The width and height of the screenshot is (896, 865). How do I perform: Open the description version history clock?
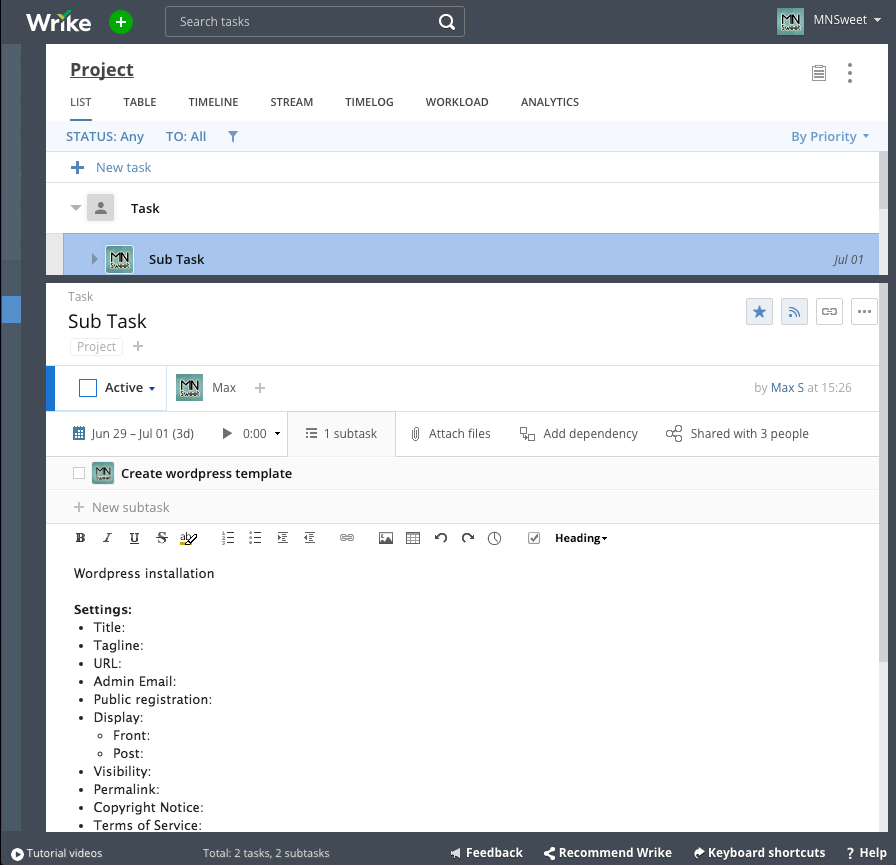click(494, 538)
